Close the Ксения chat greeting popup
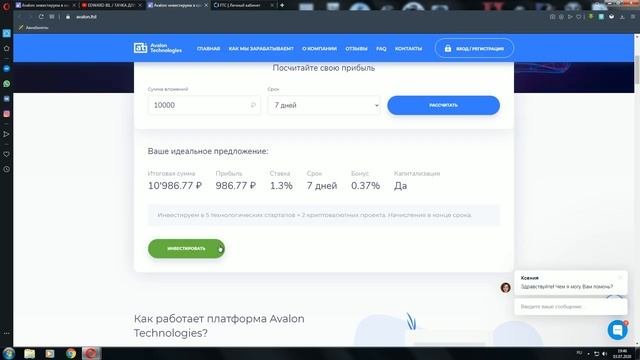Screen dimensions: 640x360 pyautogui.click(x=620, y=277)
